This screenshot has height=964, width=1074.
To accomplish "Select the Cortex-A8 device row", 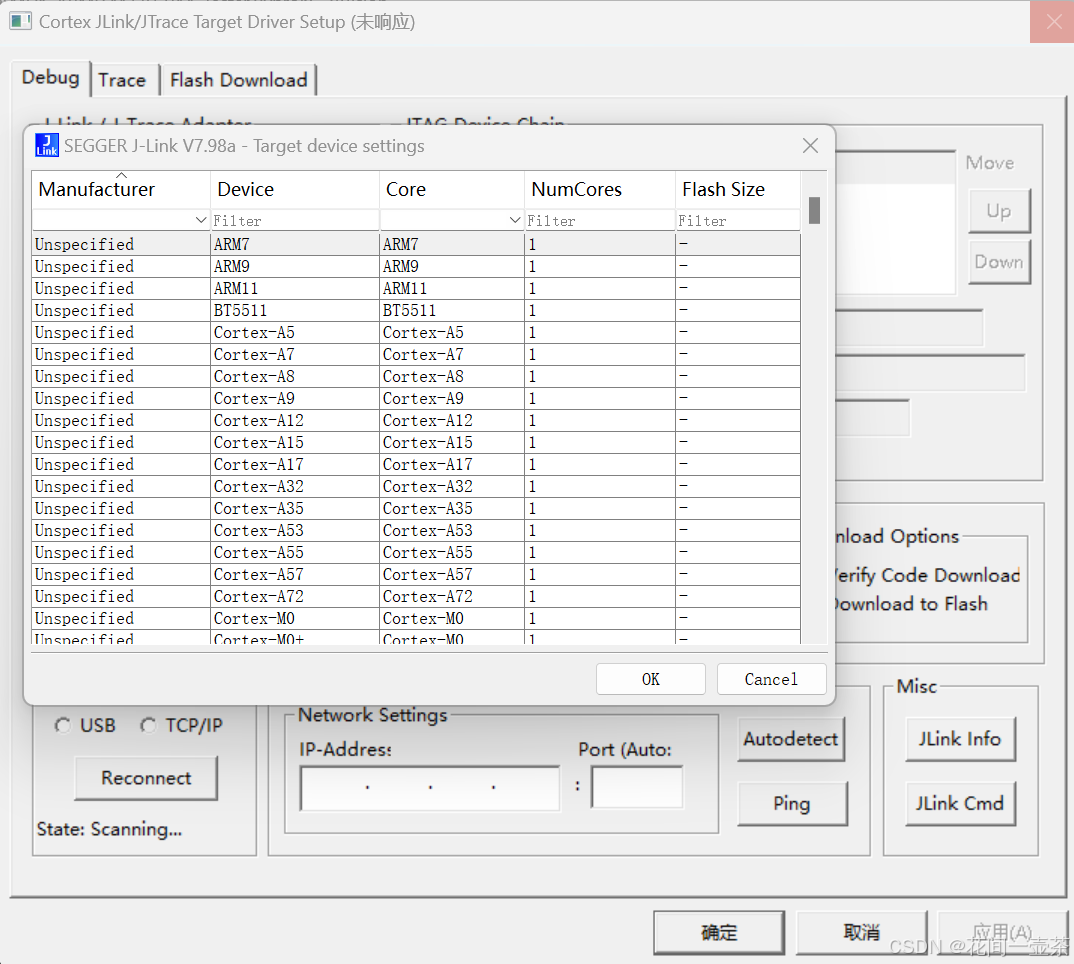I will (416, 376).
